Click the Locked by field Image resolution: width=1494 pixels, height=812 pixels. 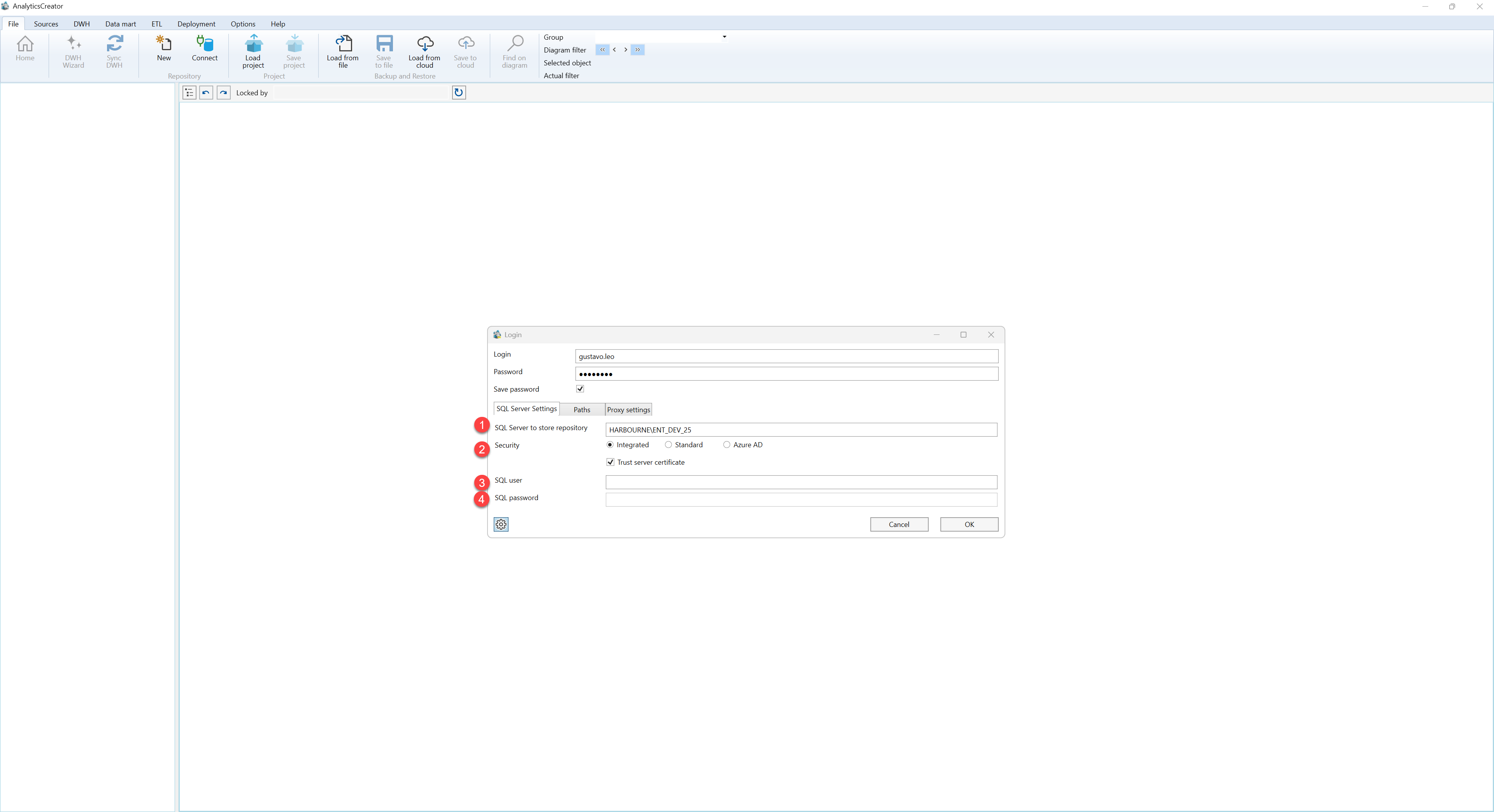click(x=361, y=93)
